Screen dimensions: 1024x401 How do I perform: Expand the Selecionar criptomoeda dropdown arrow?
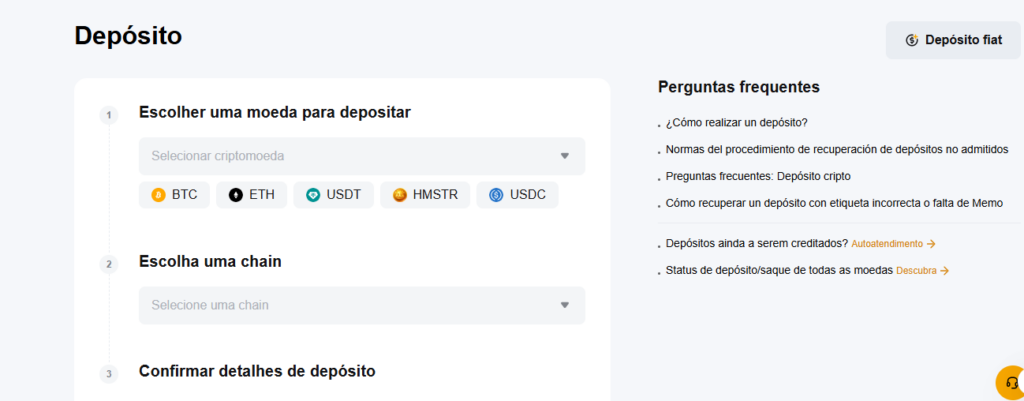[x=564, y=156]
